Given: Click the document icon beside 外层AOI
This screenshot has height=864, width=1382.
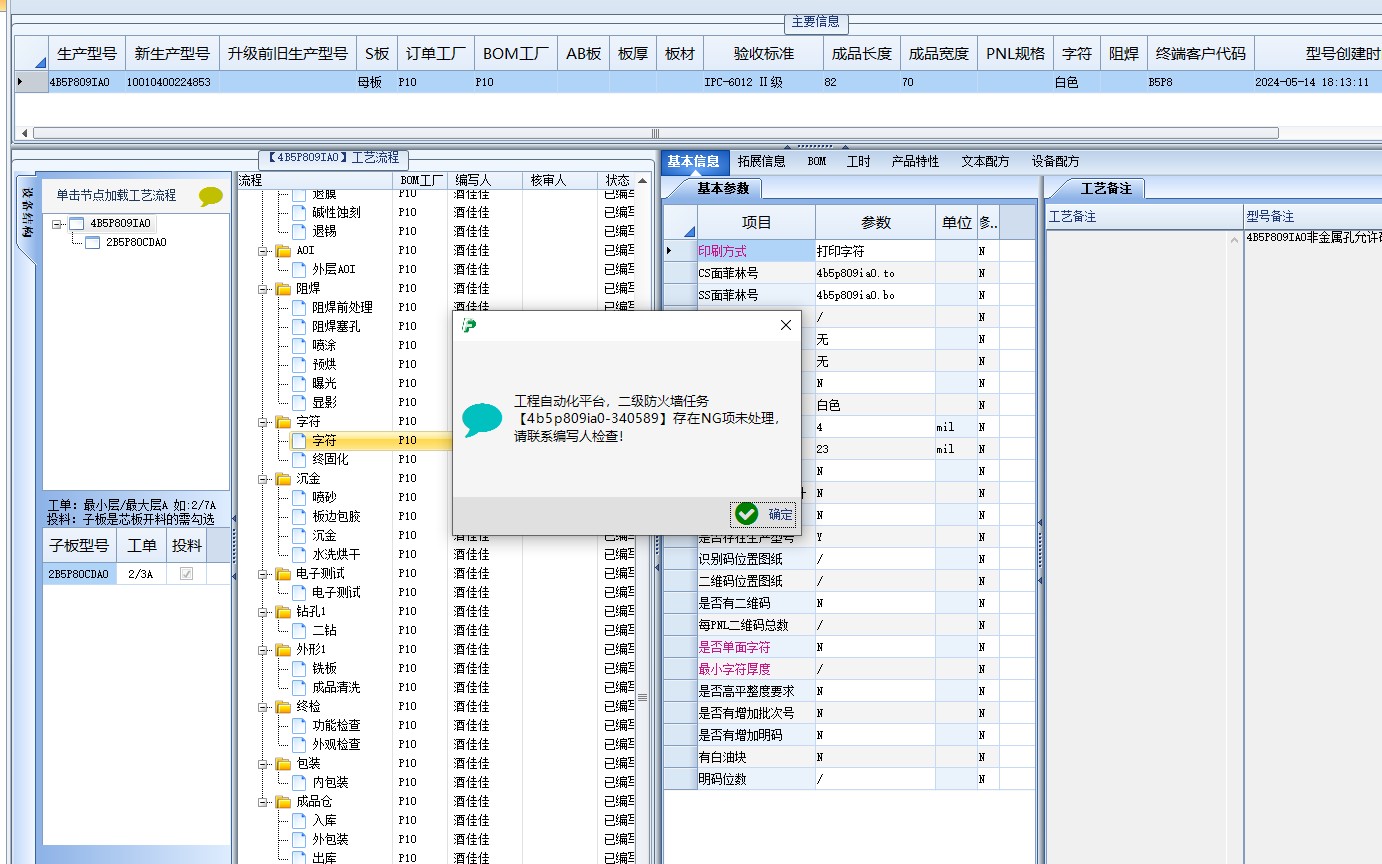Looking at the screenshot, I should click(x=299, y=269).
